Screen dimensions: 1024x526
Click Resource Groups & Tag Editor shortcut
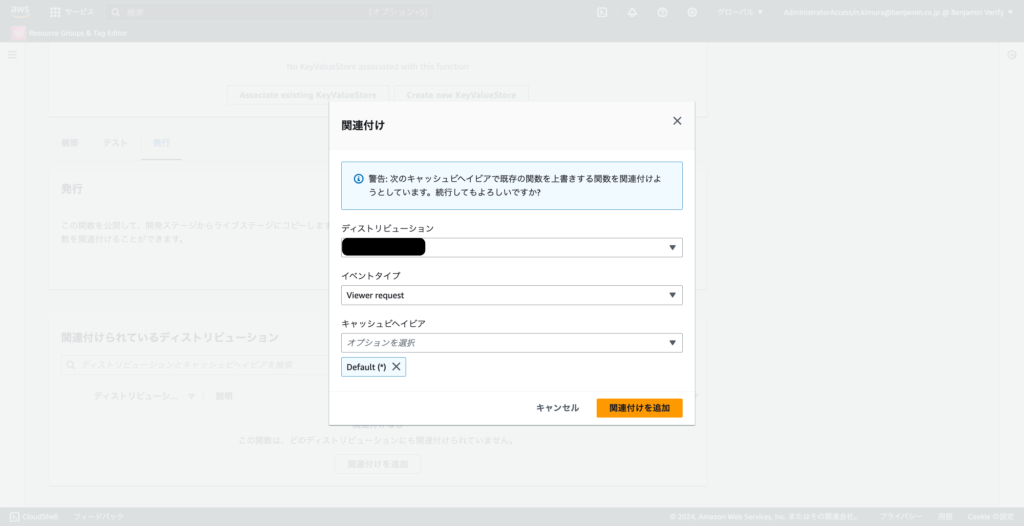tap(70, 33)
